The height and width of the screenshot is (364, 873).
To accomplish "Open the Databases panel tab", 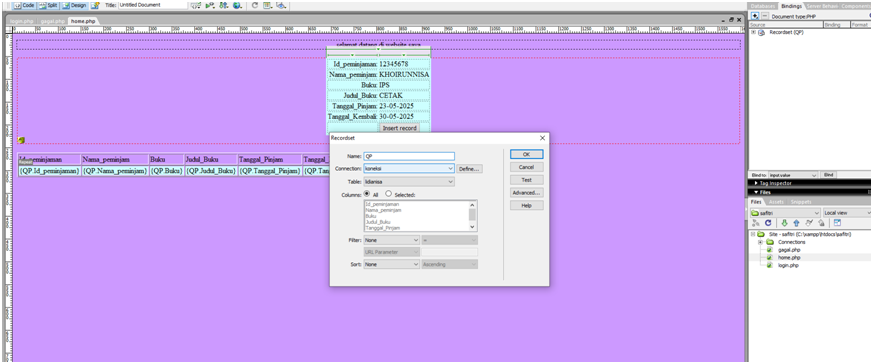I will pyautogui.click(x=762, y=6).
